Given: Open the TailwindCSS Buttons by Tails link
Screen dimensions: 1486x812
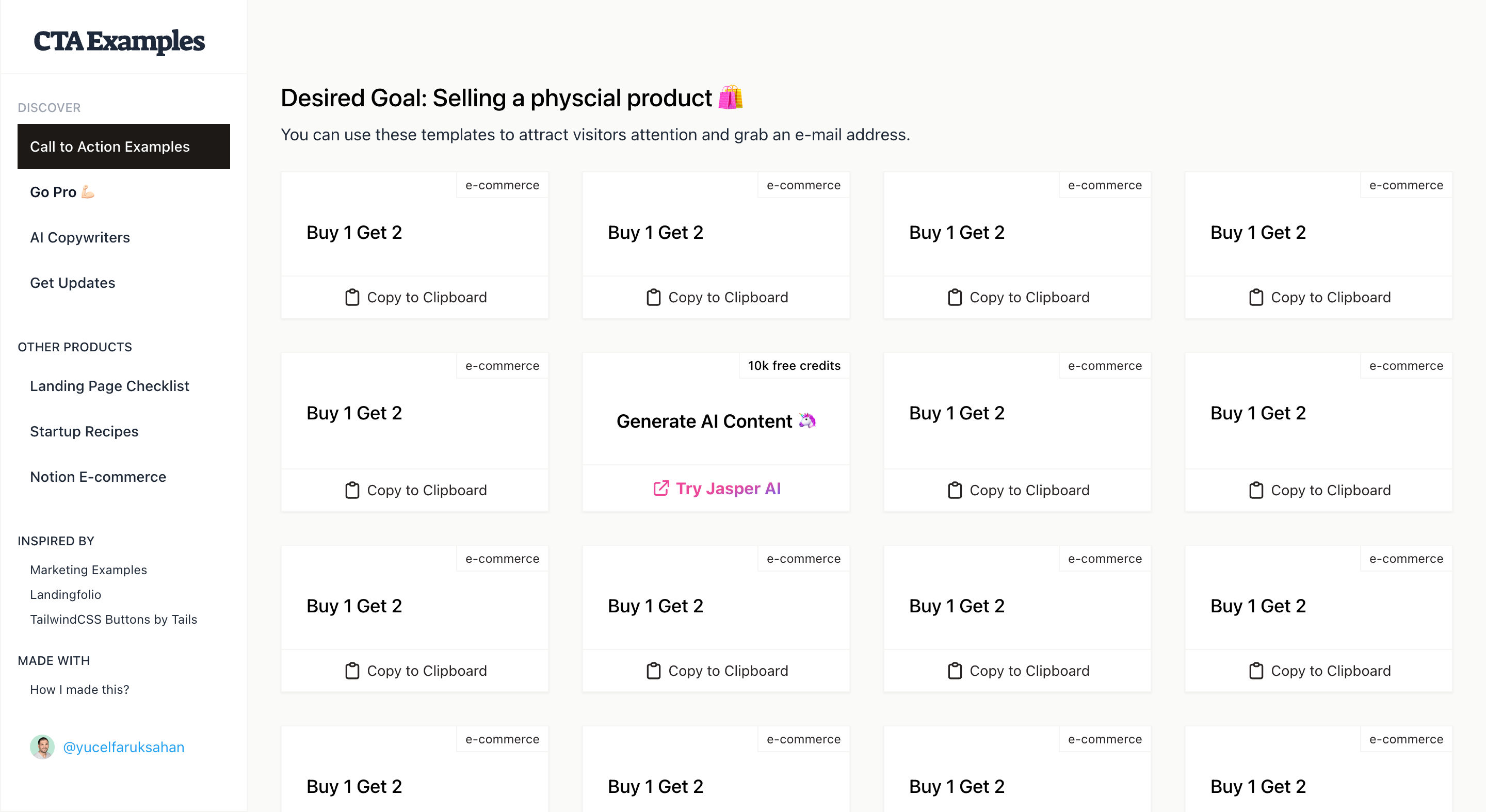Looking at the screenshot, I should click(114, 620).
